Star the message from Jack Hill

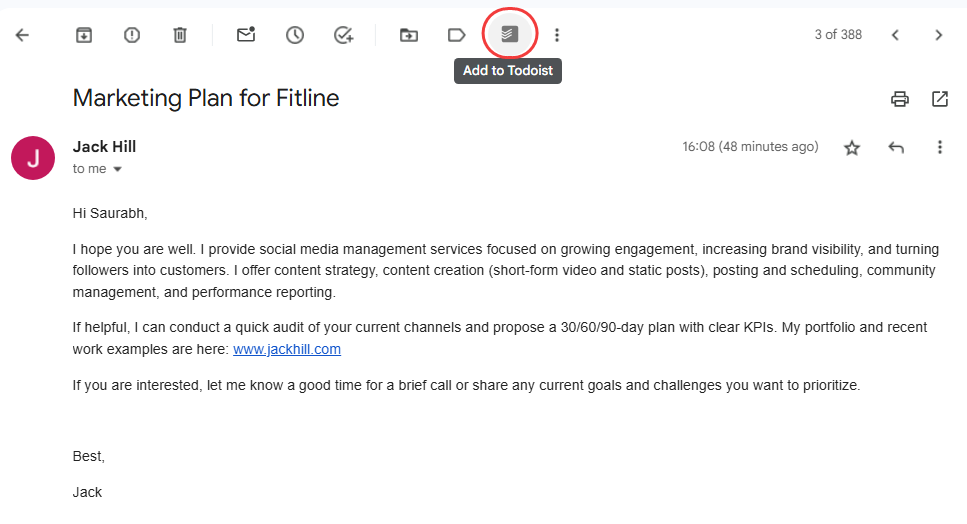tap(852, 148)
